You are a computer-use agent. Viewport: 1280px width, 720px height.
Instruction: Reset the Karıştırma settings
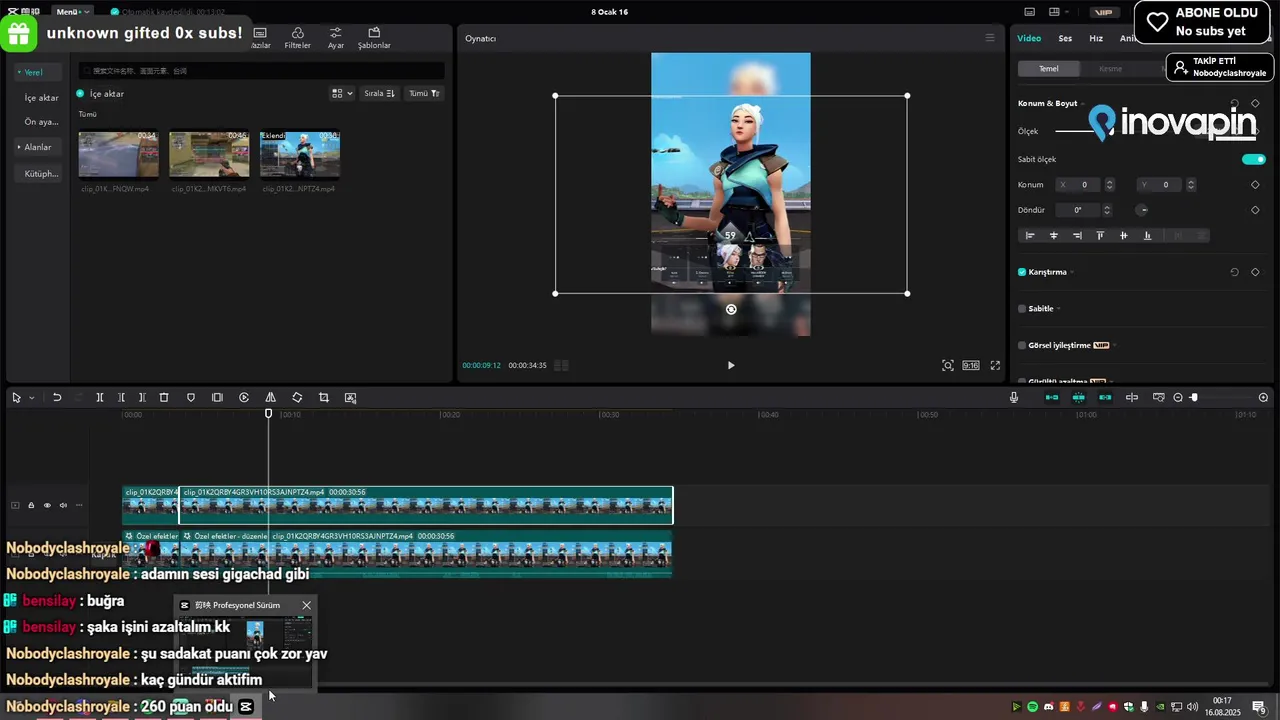point(1234,272)
